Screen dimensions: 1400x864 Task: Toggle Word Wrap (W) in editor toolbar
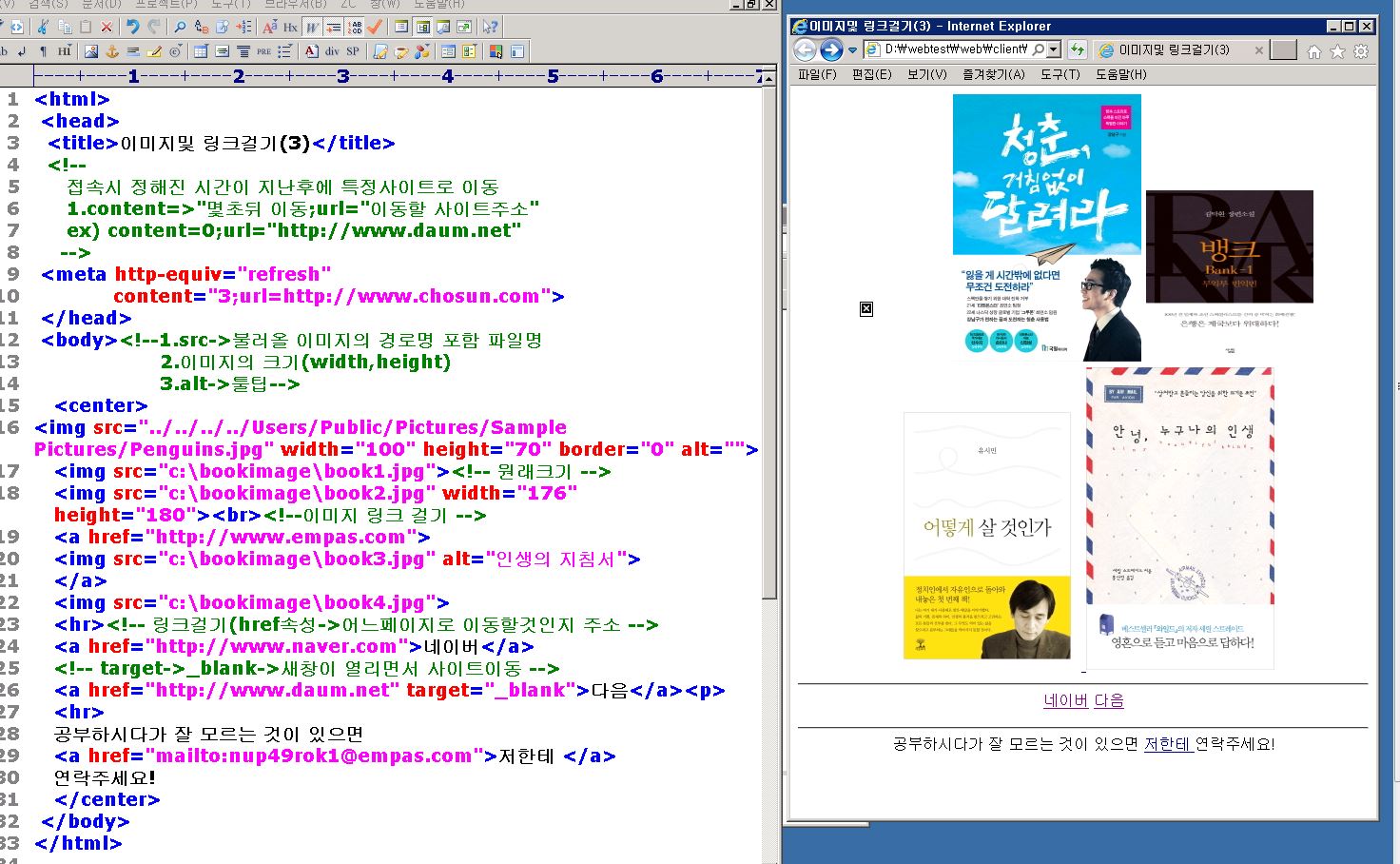click(312, 27)
